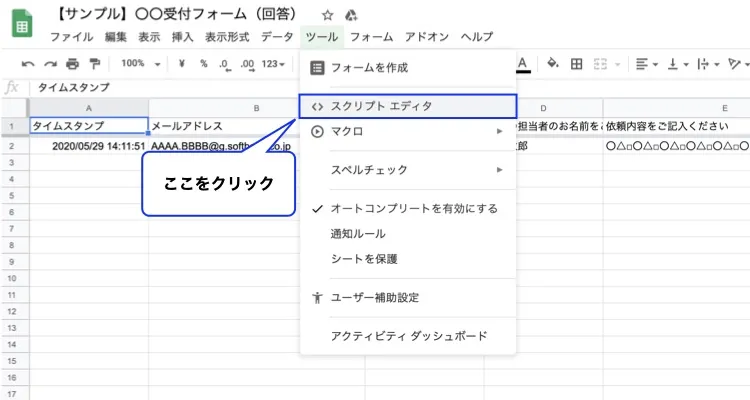The width and height of the screenshot is (750, 400).
Task: Open the 挿入 menu
Action: 183,37
